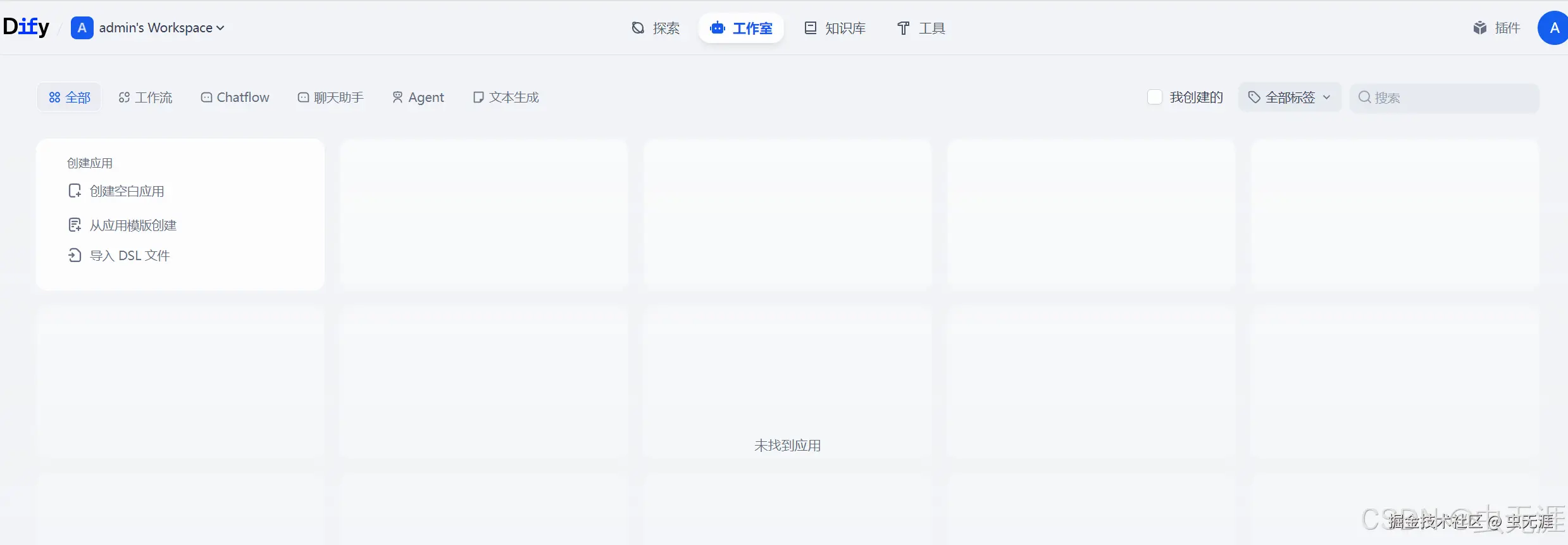Click the create from template icon

tap(75, 225)
